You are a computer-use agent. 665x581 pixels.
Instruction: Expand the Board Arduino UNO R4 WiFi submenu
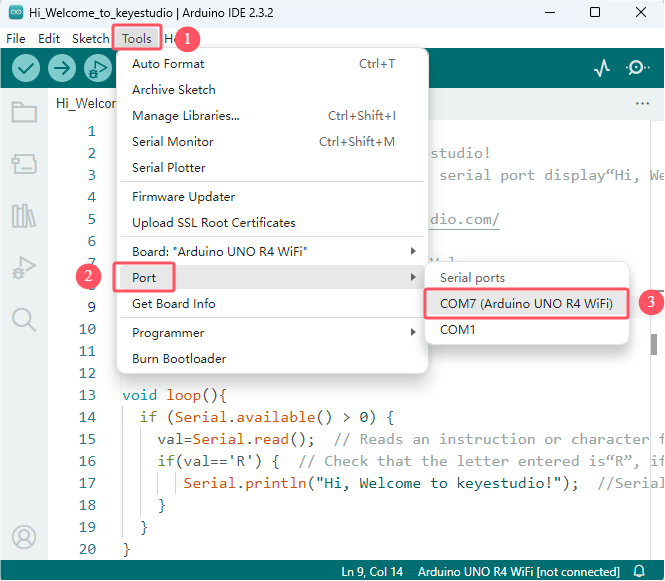pyautogui.click(x=272, y=251)
